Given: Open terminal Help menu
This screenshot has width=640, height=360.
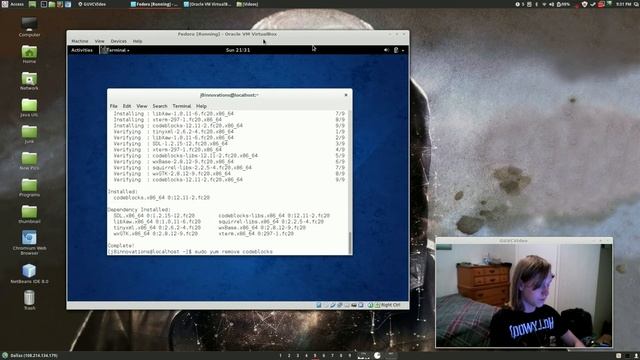Looking at the screenshot, I should [201, 106].
